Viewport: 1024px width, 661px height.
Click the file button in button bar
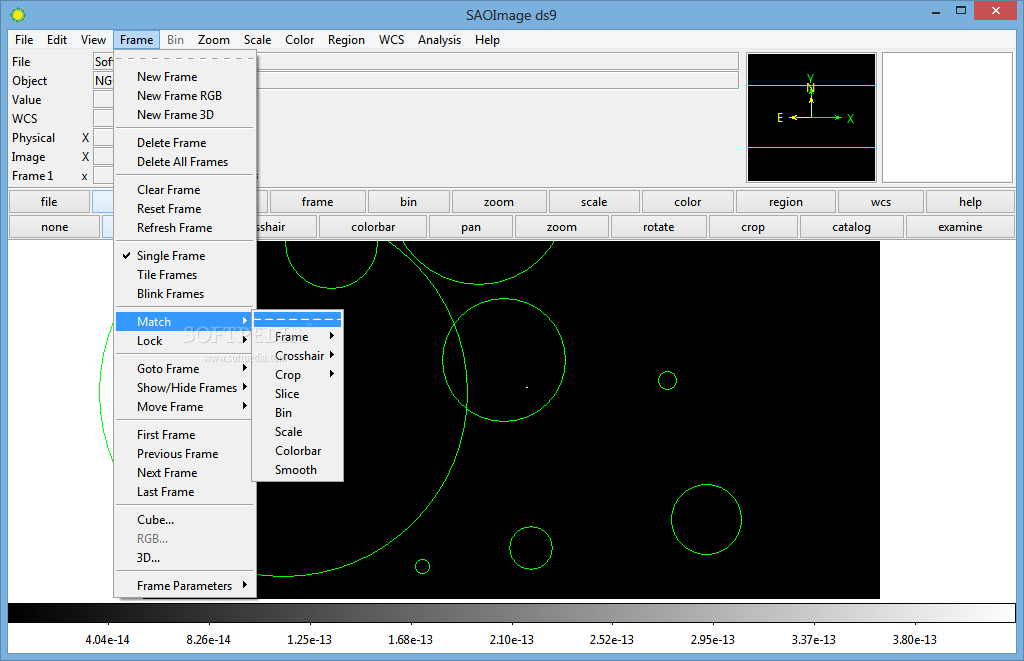pos(49,202)
